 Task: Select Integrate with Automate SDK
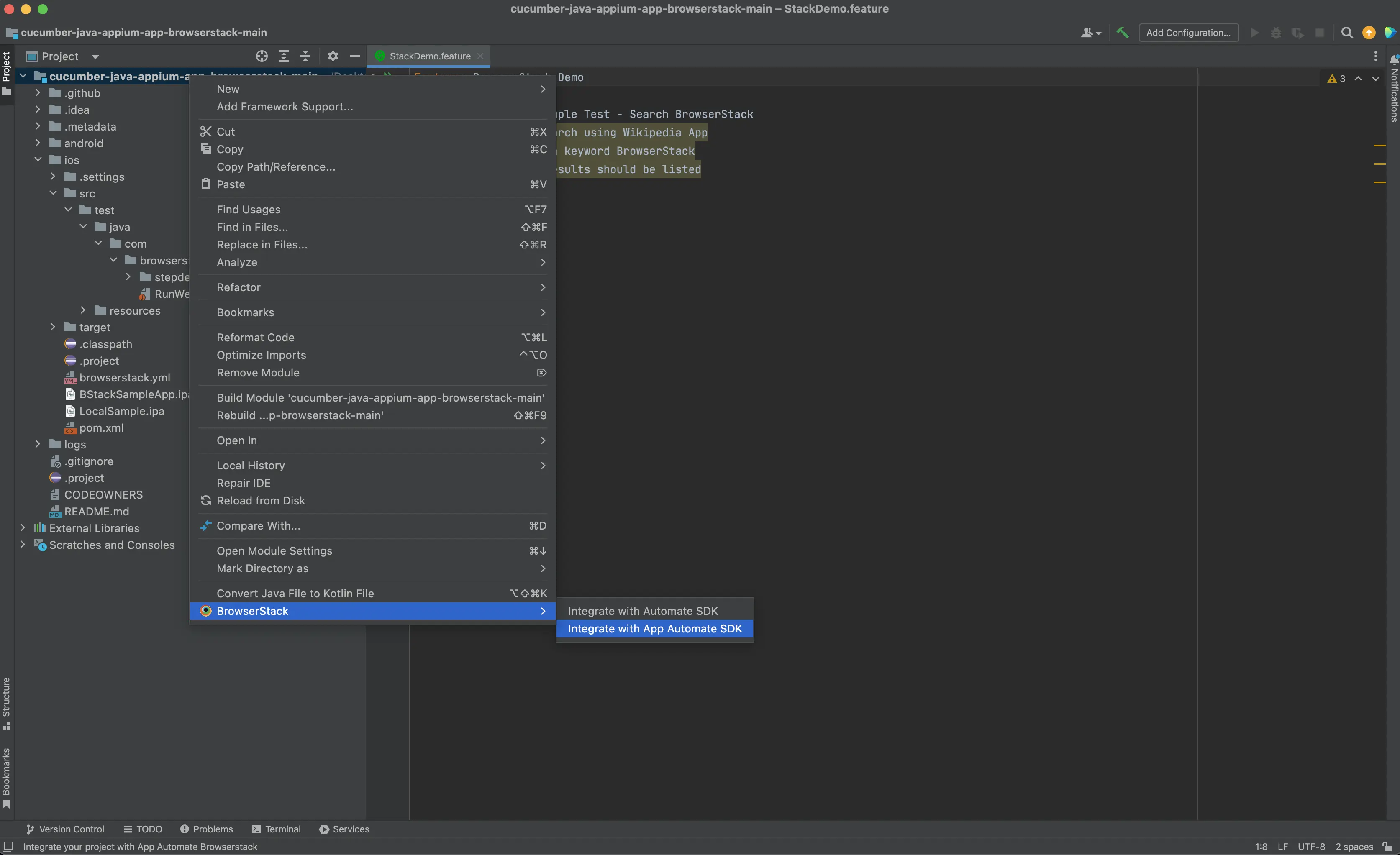pyautogui.click(x=643, y=611)
